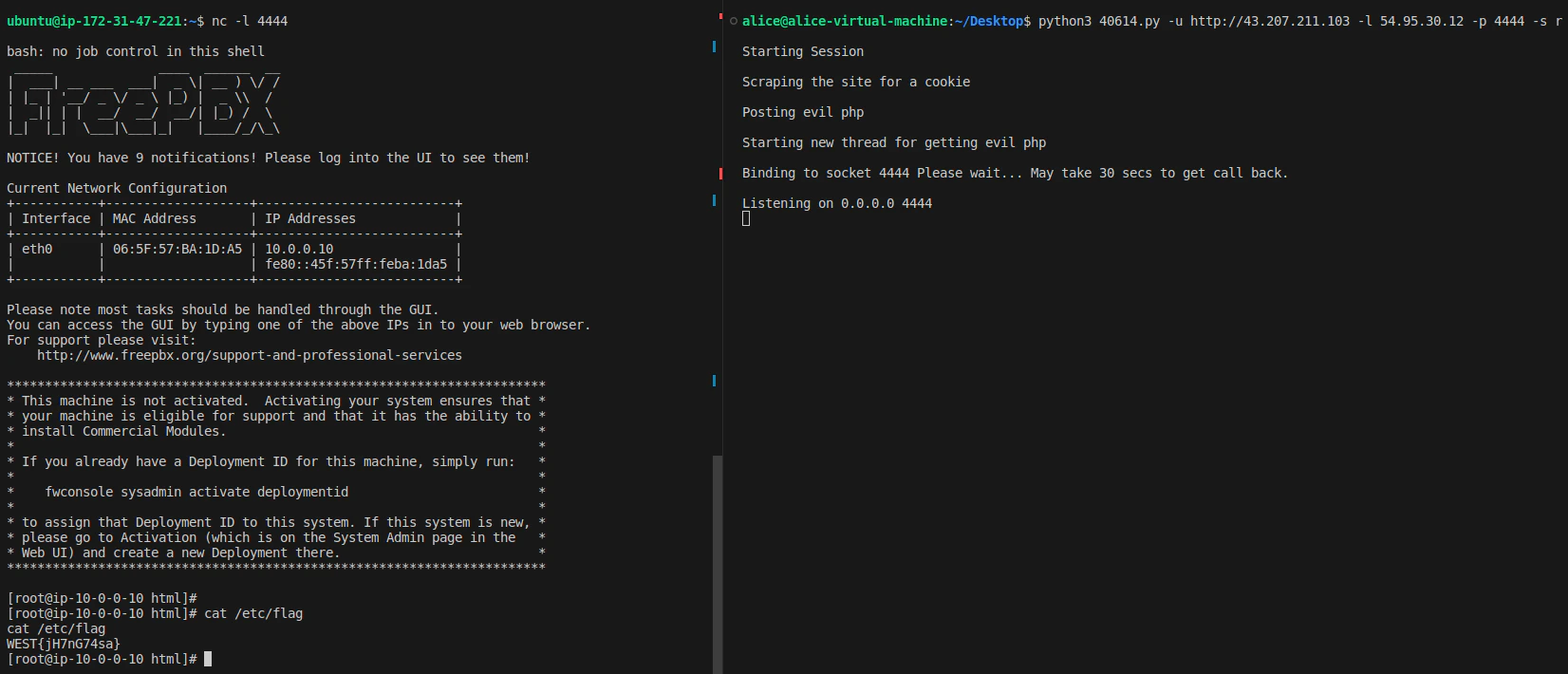Click 'This machine is not activated' line
Screen dimensions: 1568x674
(x=276, y=401)
